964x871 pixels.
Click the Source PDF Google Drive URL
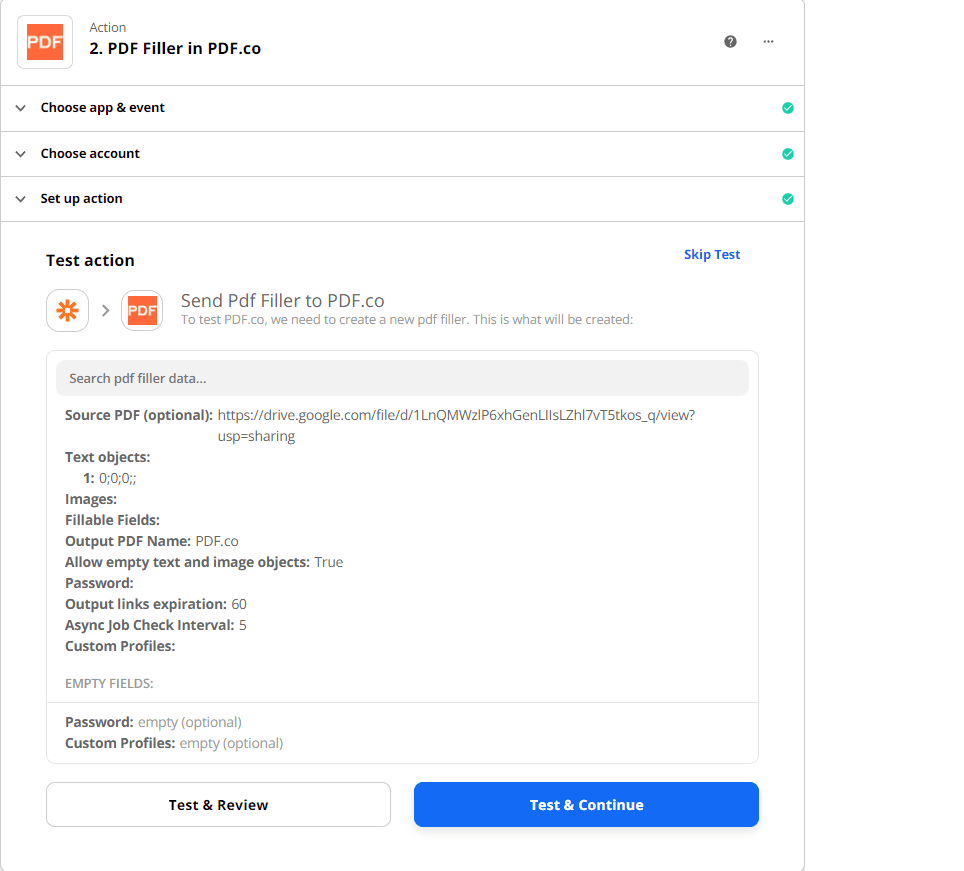(456, 415)
